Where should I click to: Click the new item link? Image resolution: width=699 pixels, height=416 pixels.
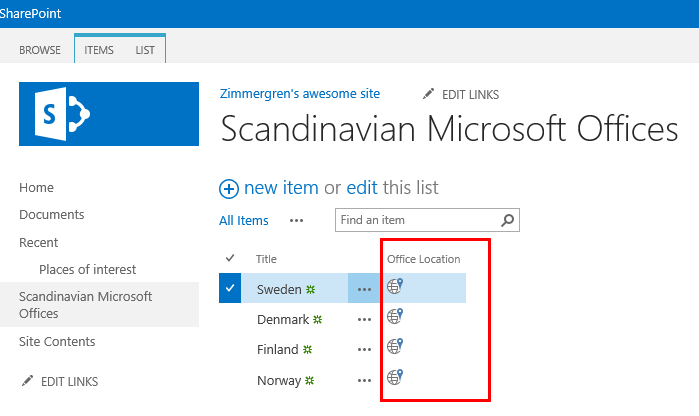[281, 188]
